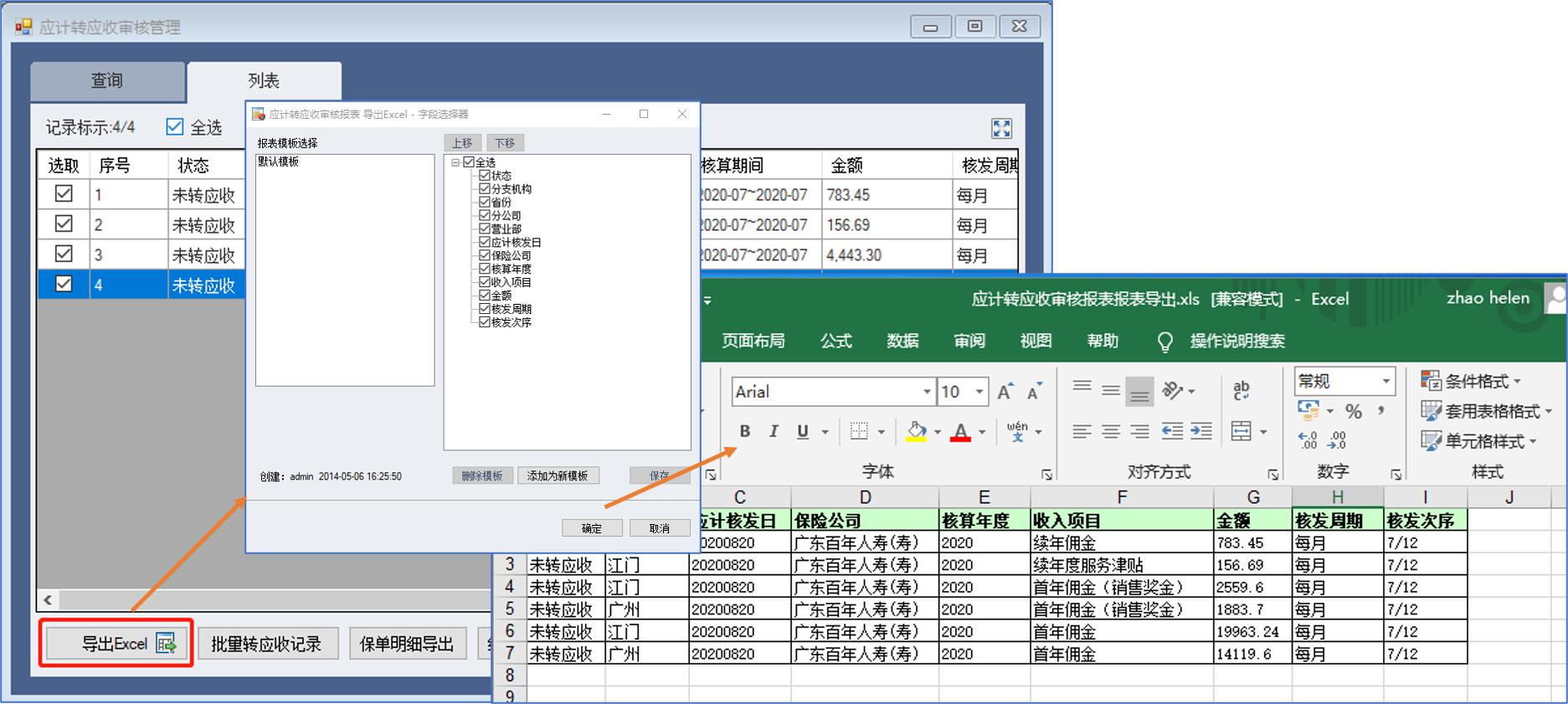Click the Increase Indent icon

(1201, 432)
